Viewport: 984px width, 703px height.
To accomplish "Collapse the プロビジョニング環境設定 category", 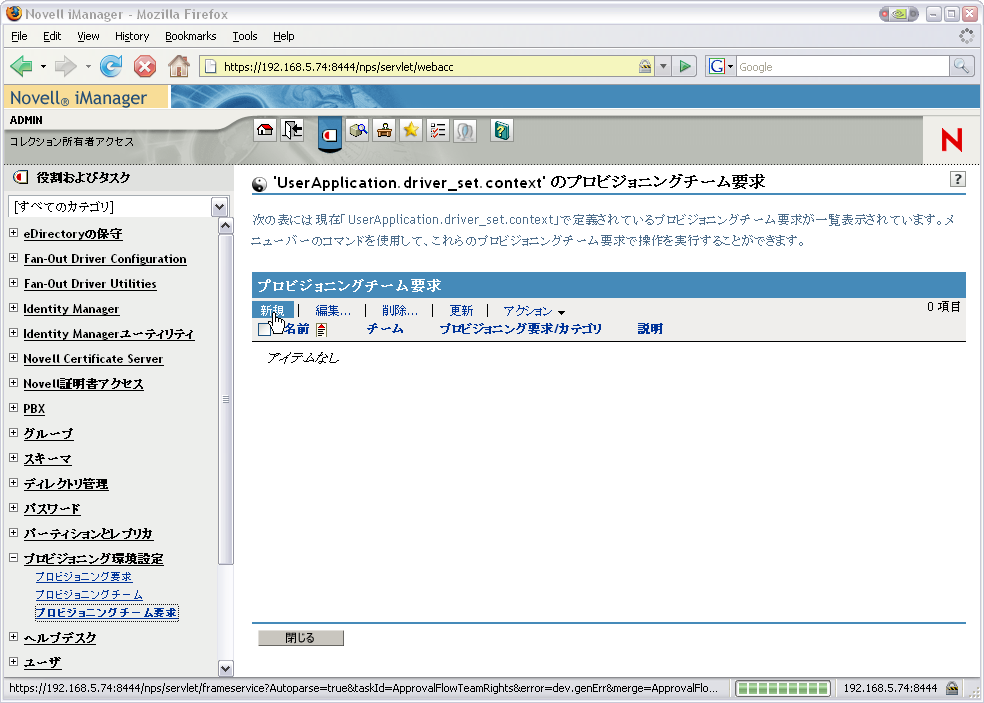I will 13,557.
